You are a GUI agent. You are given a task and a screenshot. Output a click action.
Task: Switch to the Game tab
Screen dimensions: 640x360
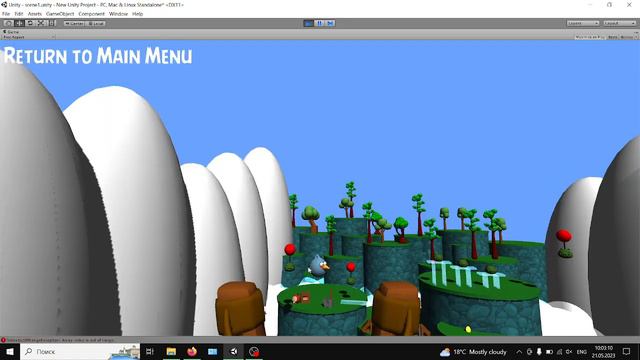coord(11,31)
